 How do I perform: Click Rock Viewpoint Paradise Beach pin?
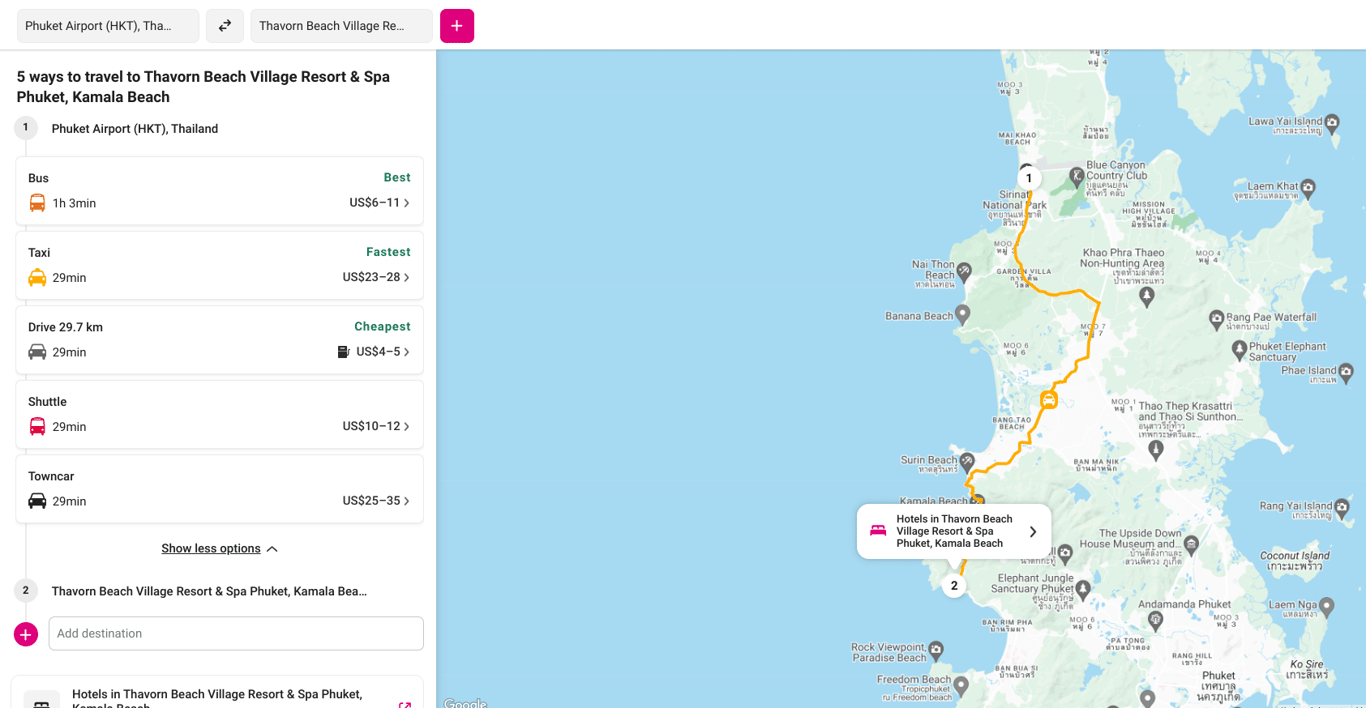pyautogui.click(x=936, y=650)
